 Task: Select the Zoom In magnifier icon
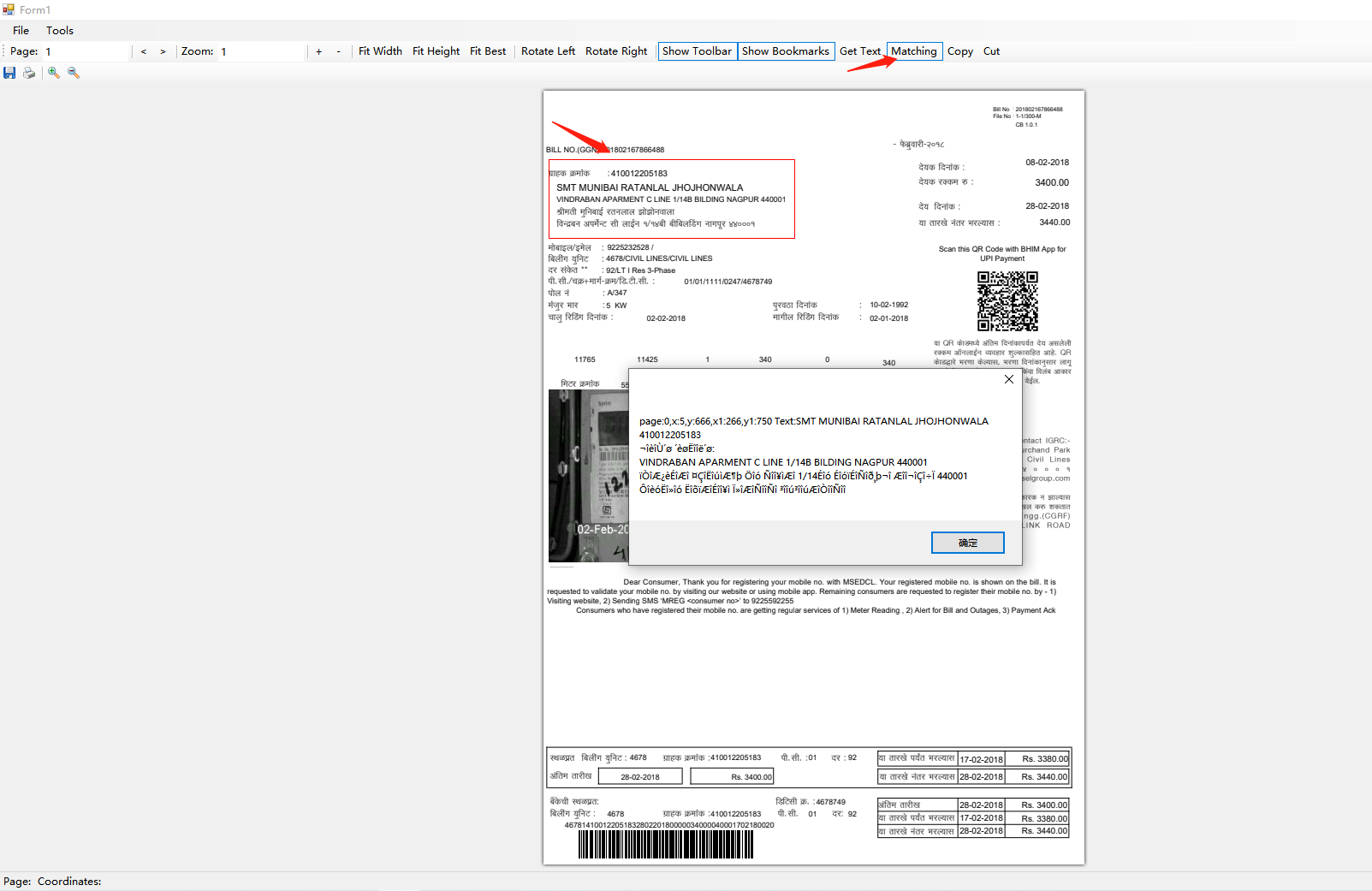point(54,73)
